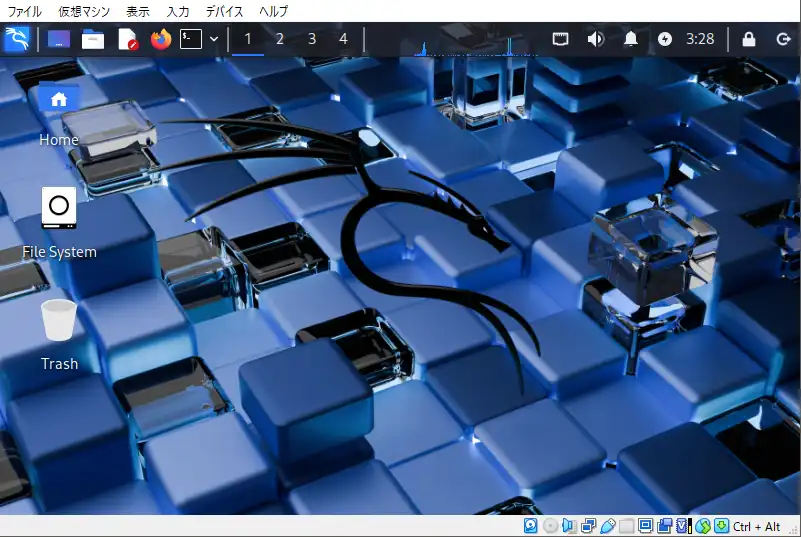
Task: Launch Firefox from the top panel
Action: (161, 39)
